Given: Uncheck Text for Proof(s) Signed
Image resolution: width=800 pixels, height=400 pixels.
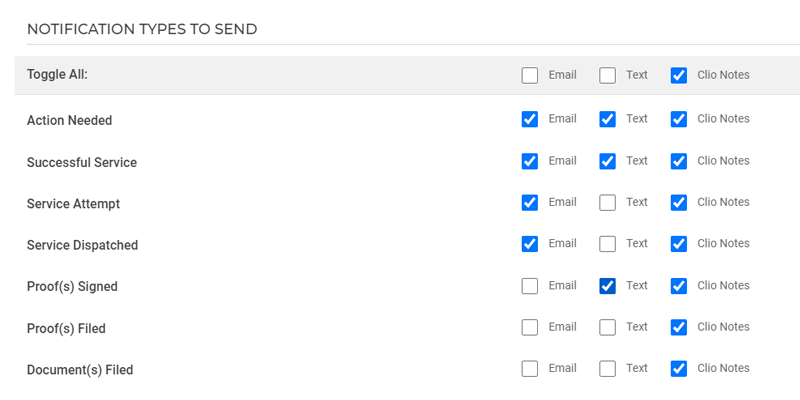Looking at the screenshot, I should coord(607,286).
